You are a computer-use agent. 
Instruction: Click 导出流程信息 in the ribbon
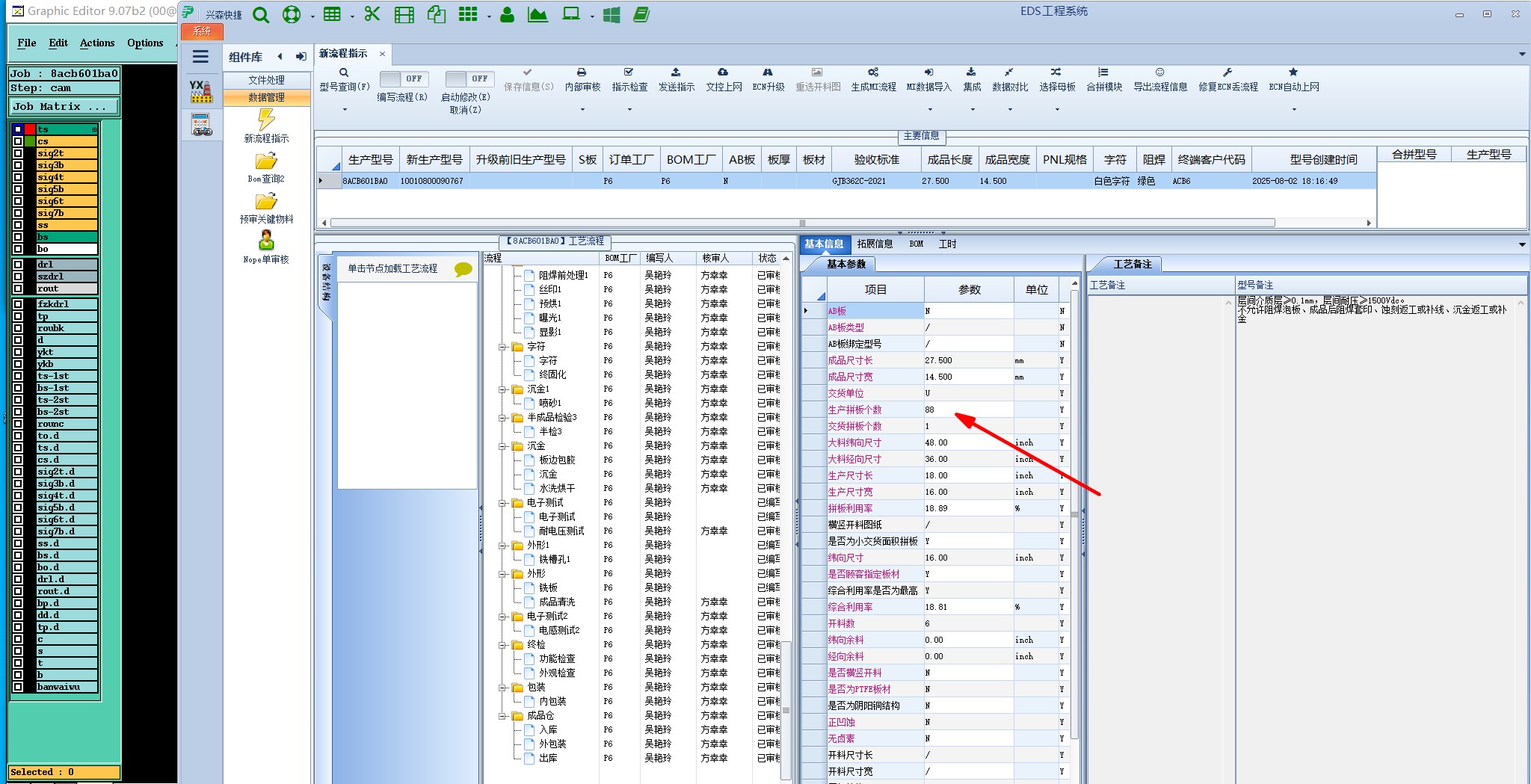[x=1160, y=80]
